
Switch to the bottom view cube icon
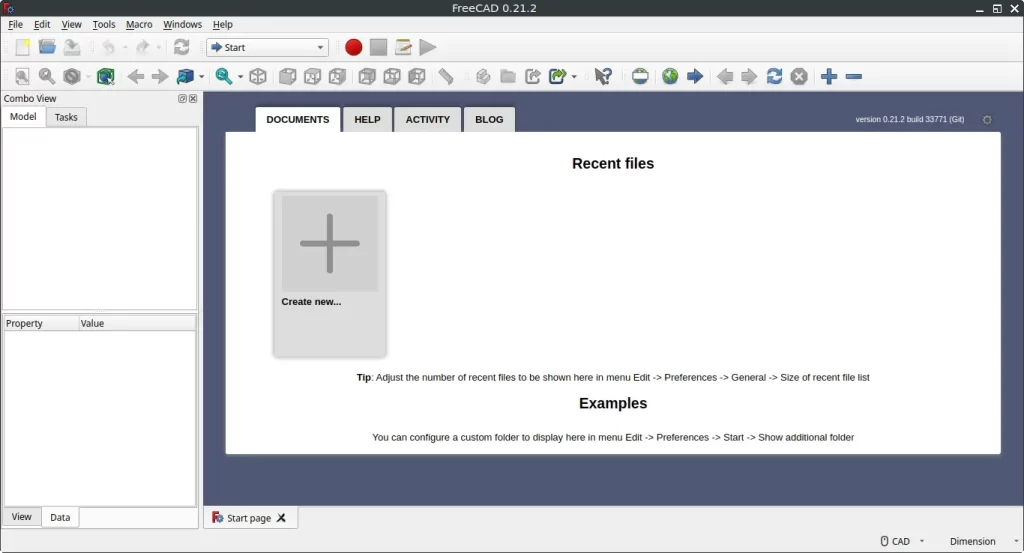coord(392,76)
